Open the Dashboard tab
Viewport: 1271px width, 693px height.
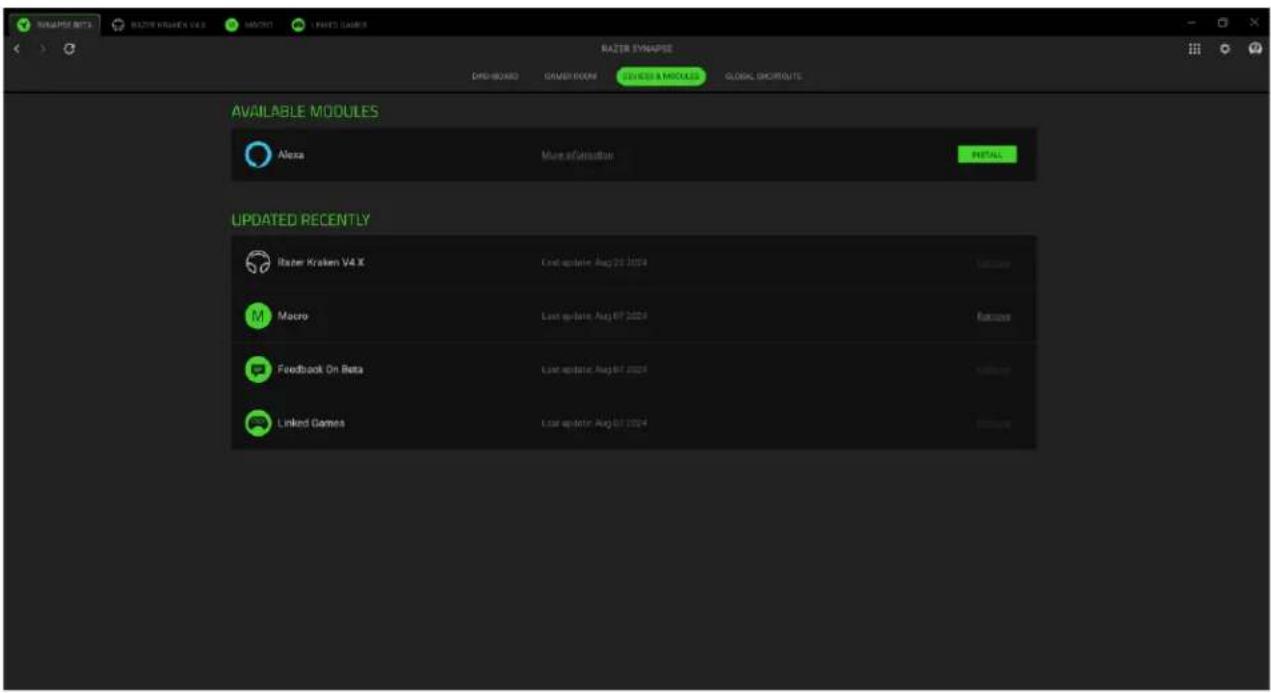coord(495,76)
